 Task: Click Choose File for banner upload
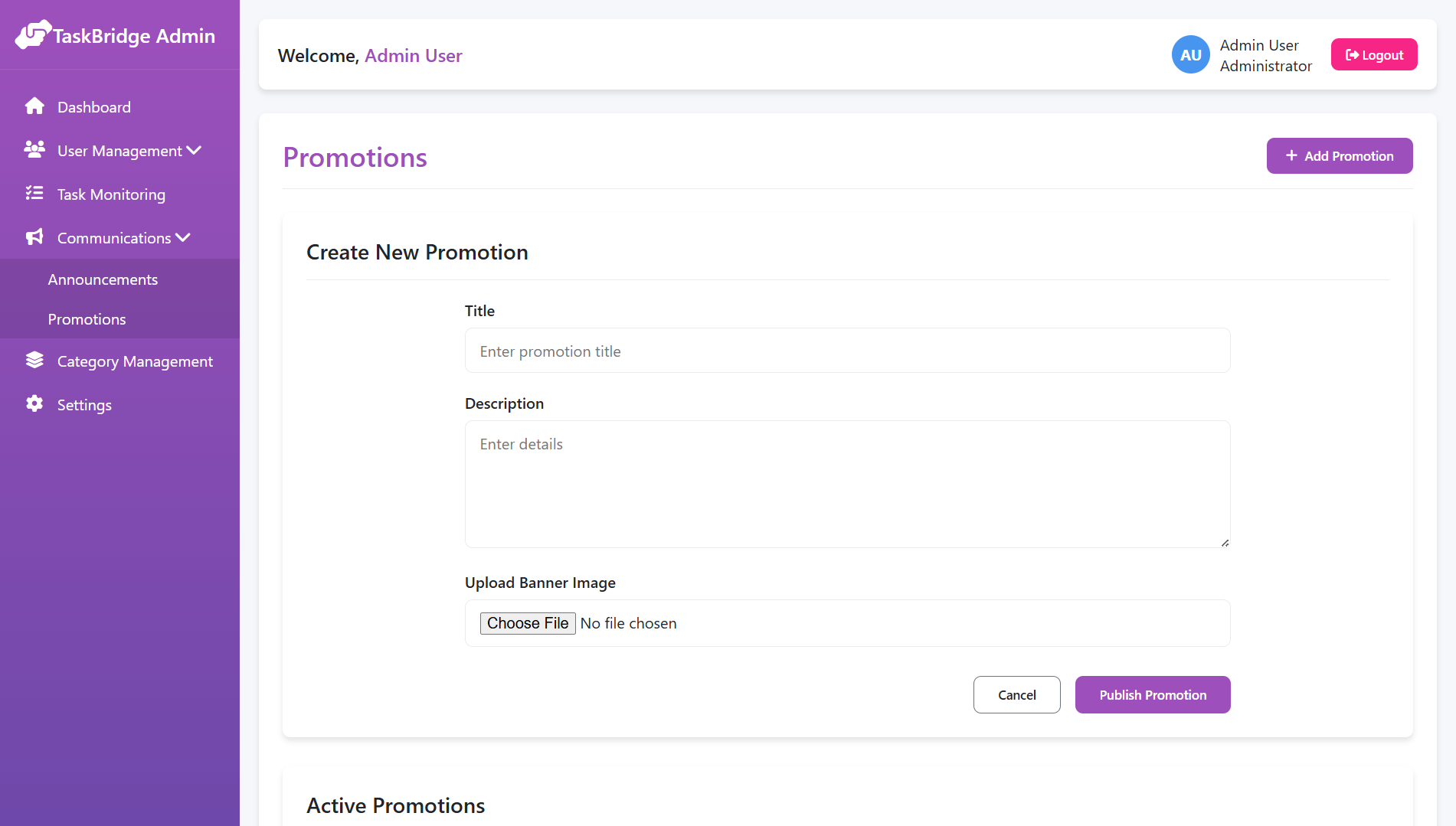point(527,622)
